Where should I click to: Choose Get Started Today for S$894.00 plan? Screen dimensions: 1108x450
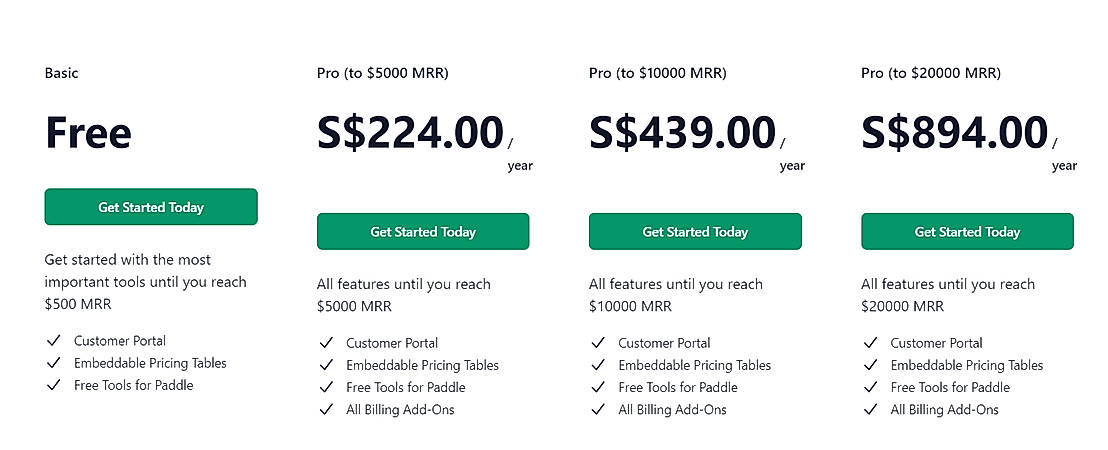(x=967, y=231)
